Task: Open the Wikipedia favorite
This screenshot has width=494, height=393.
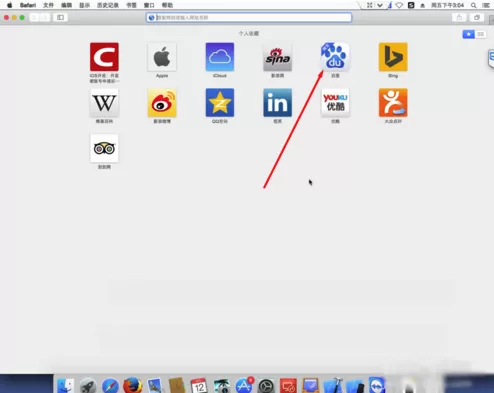Action: (104, 103)
